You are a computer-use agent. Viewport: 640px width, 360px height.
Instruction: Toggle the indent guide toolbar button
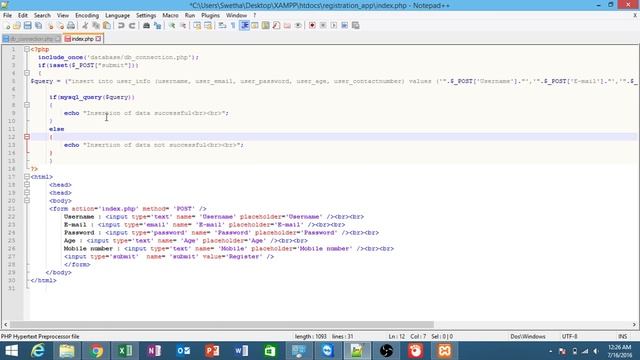[244, 26]
